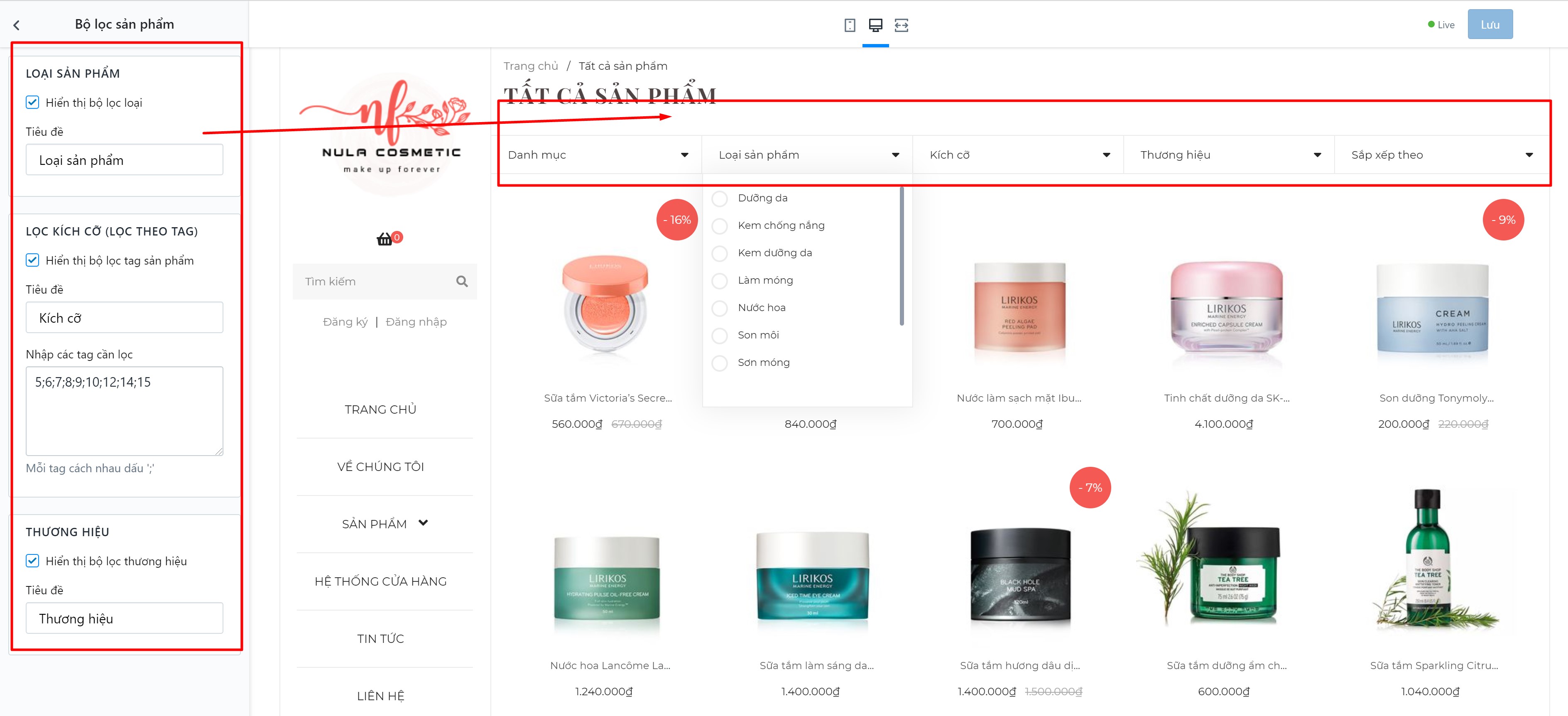Open 'Nước làm sạch mặt Ibu...' product title
Image resolution: width=1568 pixels, height=716 pixels.
tap(1019, 398)
